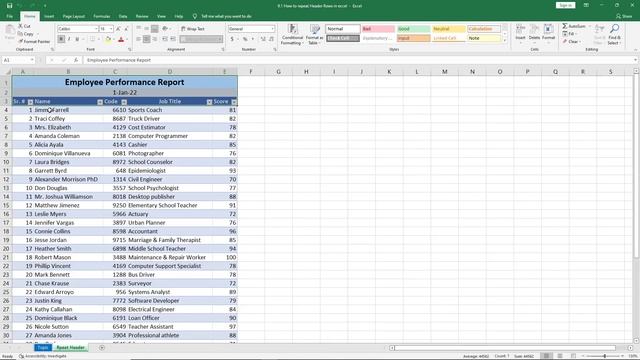
Task: Click Tell me what you want to do
Action: (x=226, y=16)
